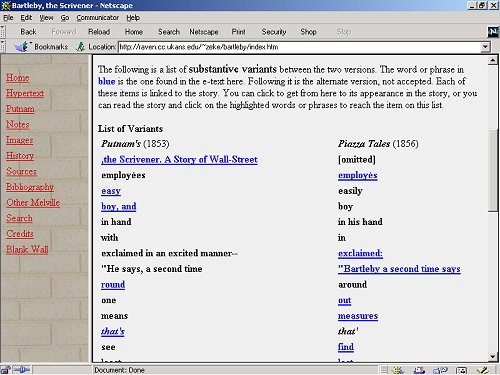Click the page scrollbar up arrow
The height and width of the screenshot is (375, 500).
(x=493, y=60)
